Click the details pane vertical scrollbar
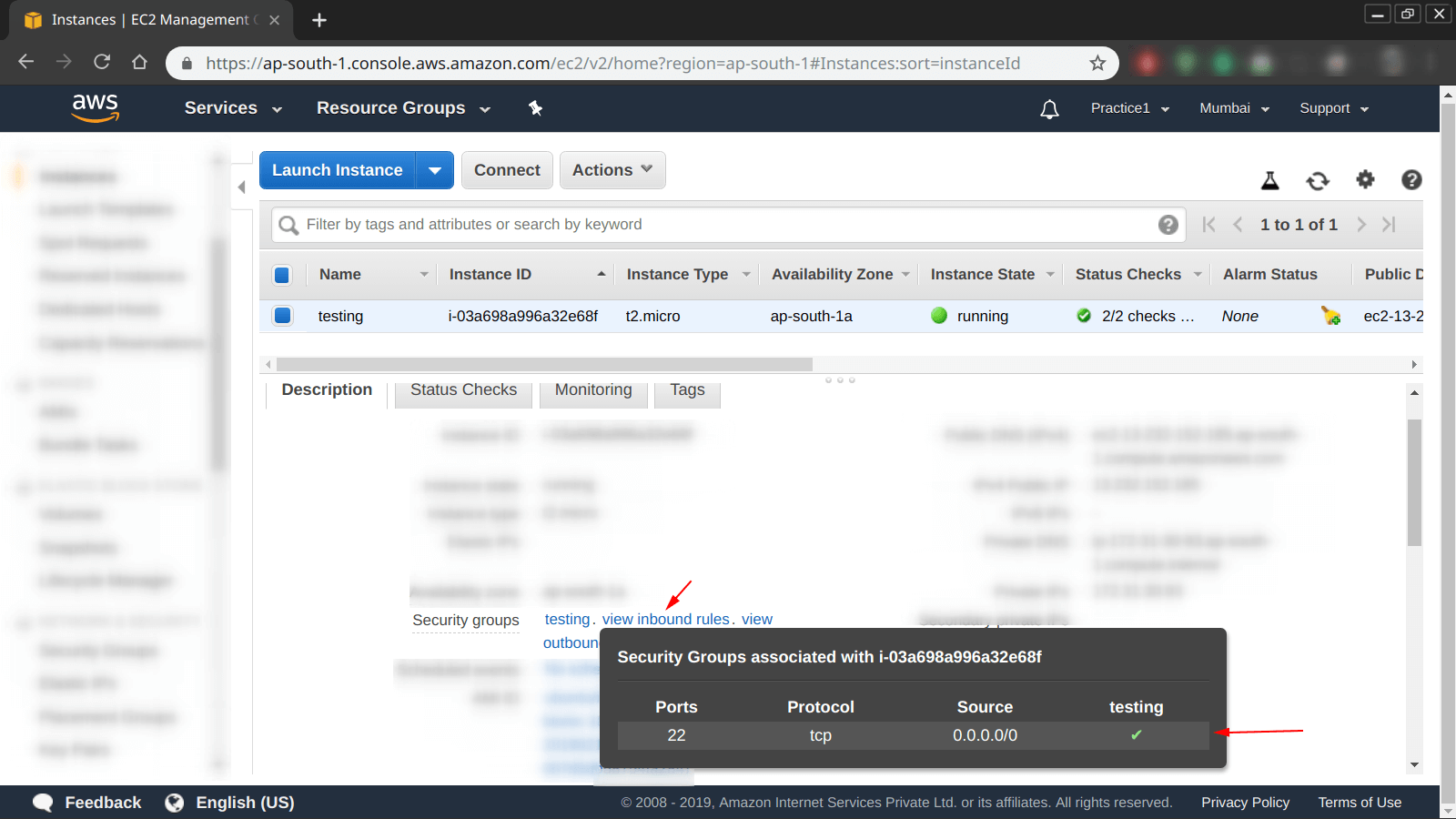The height and width of the screenshot is (819, 1456). tap(1414, 482)
